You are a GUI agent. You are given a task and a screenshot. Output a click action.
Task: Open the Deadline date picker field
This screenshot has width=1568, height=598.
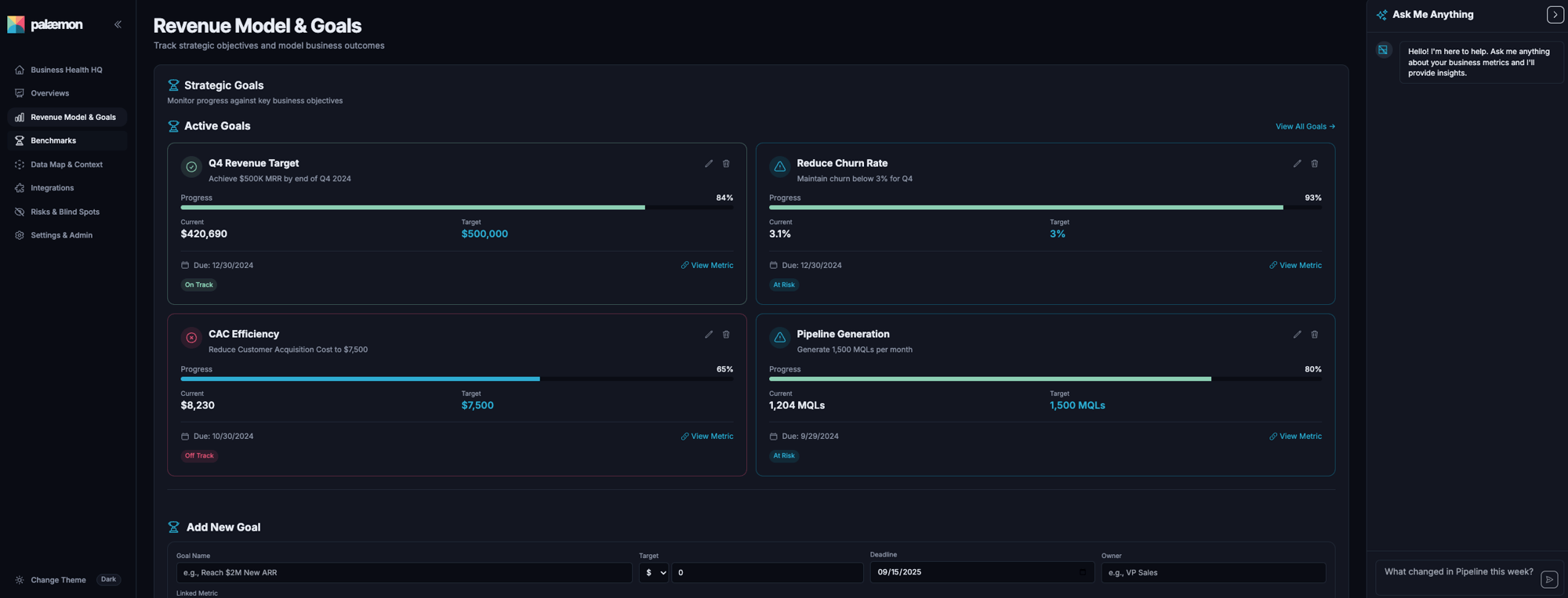[x=981, y=572]
